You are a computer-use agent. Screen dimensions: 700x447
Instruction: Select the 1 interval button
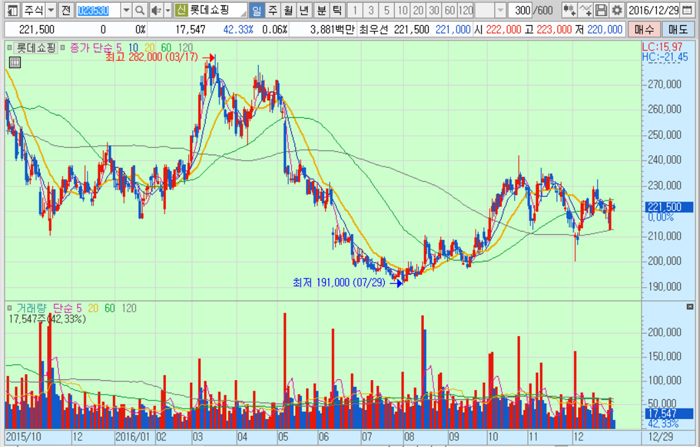click(355, 10)
